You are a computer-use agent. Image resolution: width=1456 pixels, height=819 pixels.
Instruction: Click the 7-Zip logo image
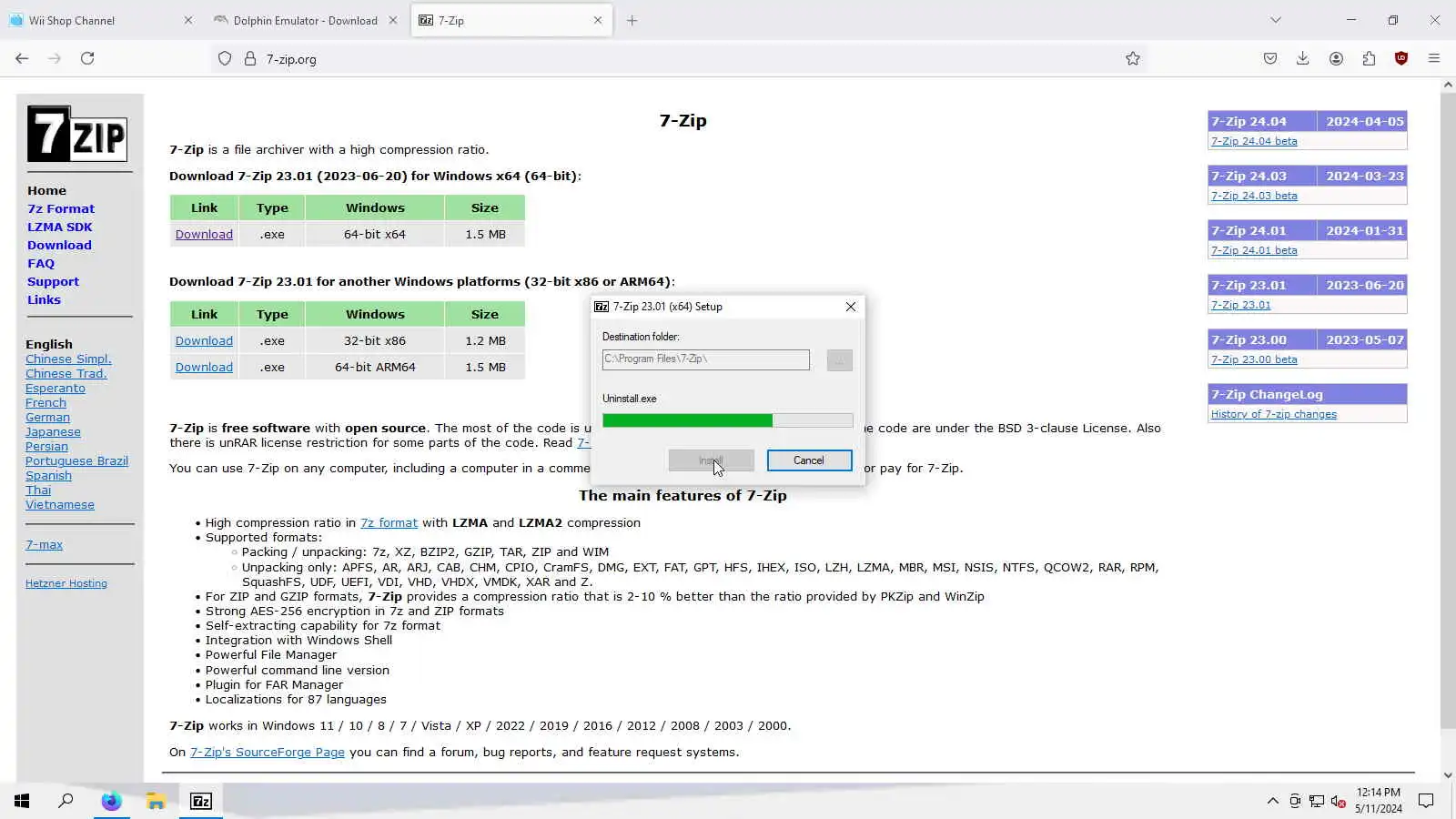(77, 134)
